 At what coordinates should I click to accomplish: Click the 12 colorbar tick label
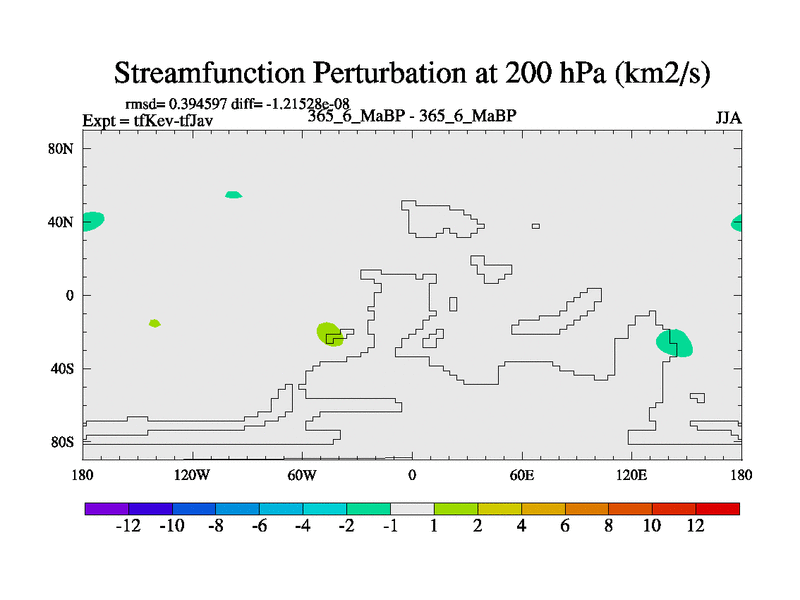click(695, 526)
